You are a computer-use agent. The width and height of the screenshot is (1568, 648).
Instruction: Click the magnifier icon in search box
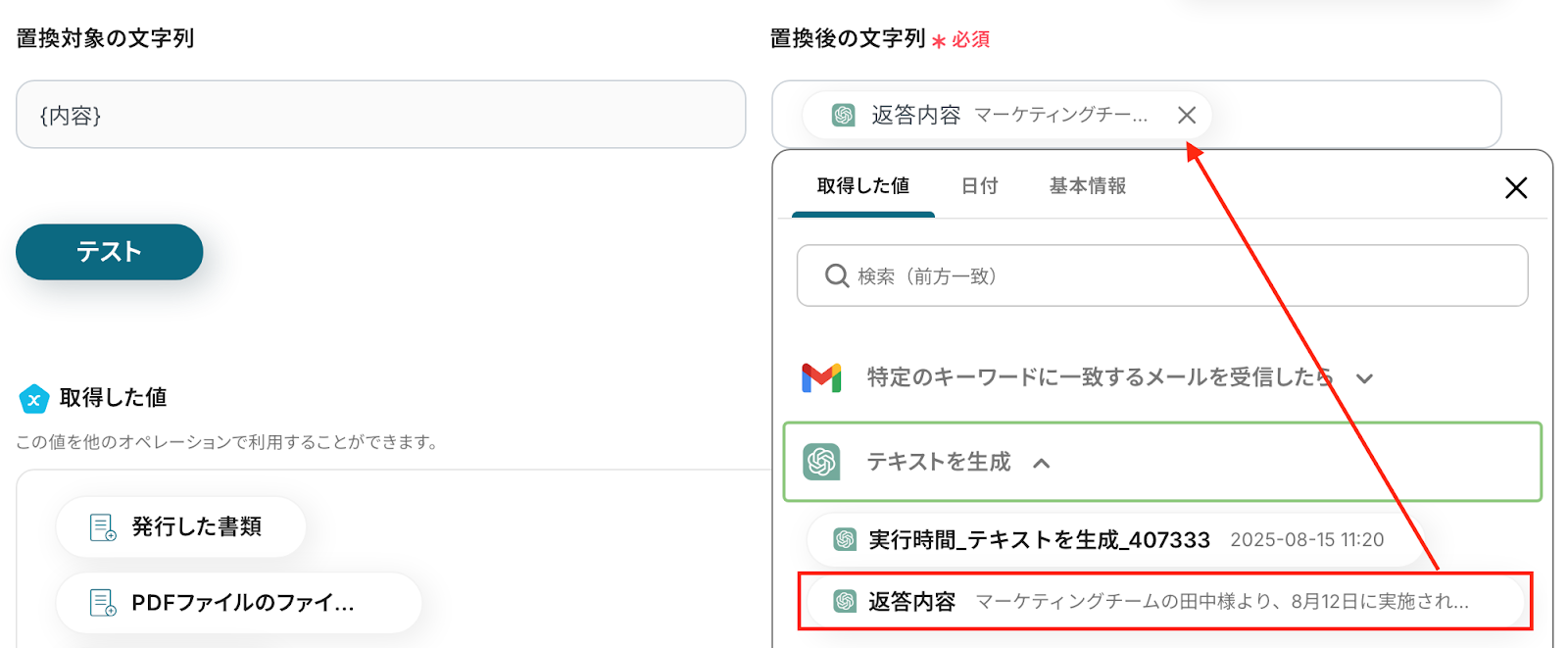tap(836, 276)
